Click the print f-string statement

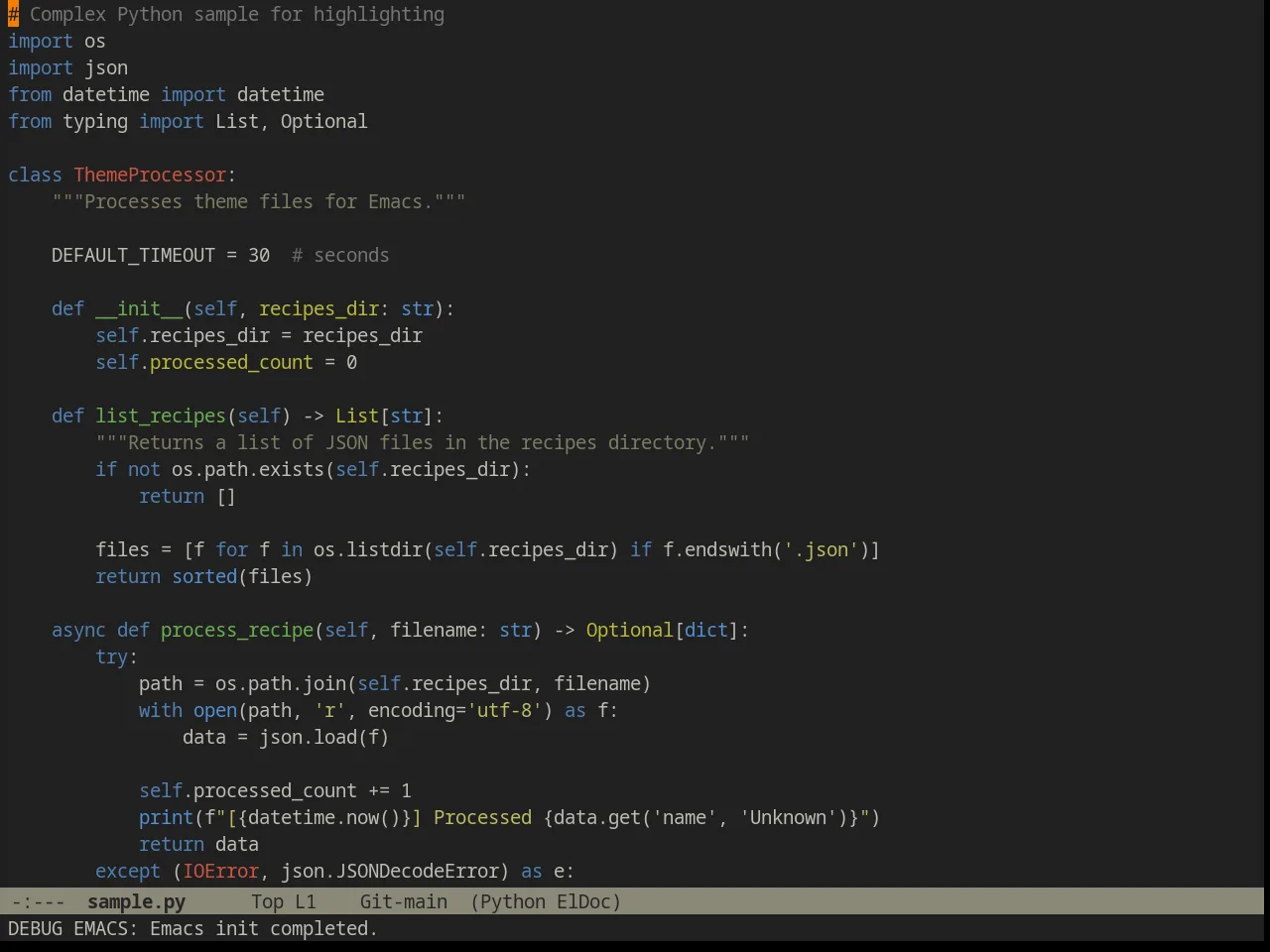tap(509, 817)
